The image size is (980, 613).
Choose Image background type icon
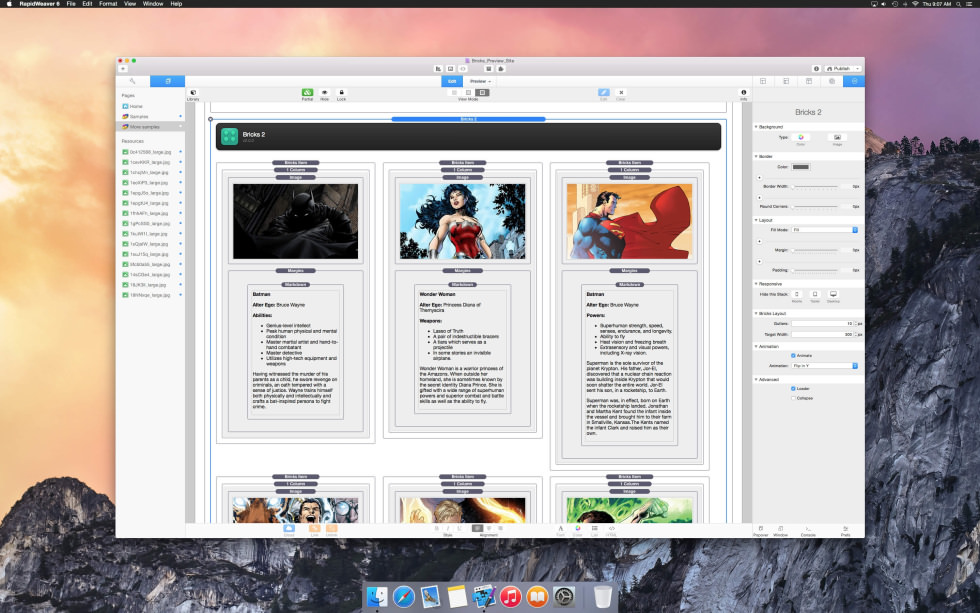pyautogui.click(x=838, y=137)
